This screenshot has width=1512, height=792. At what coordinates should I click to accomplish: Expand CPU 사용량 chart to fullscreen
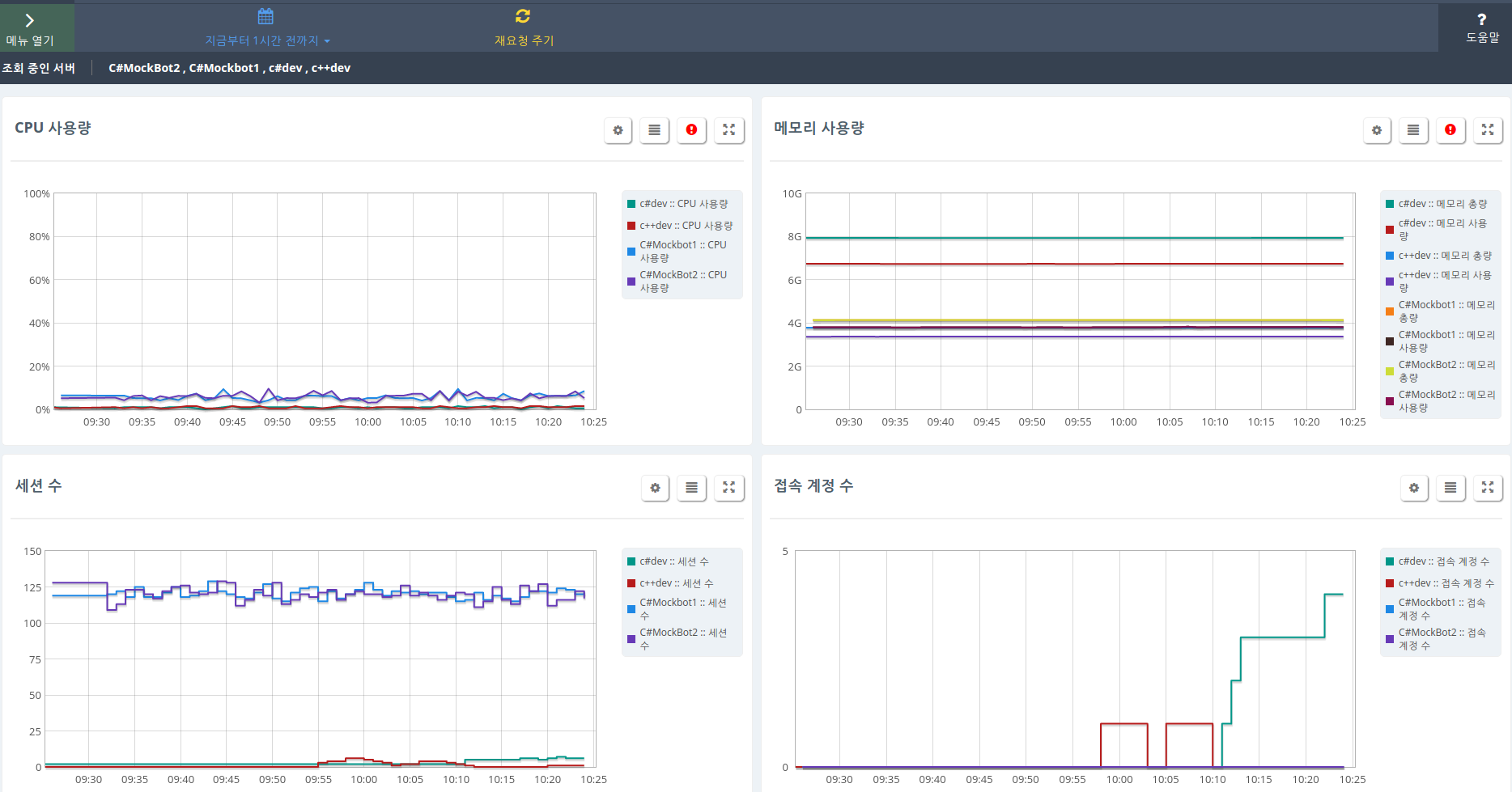click(x=728, y=130)
